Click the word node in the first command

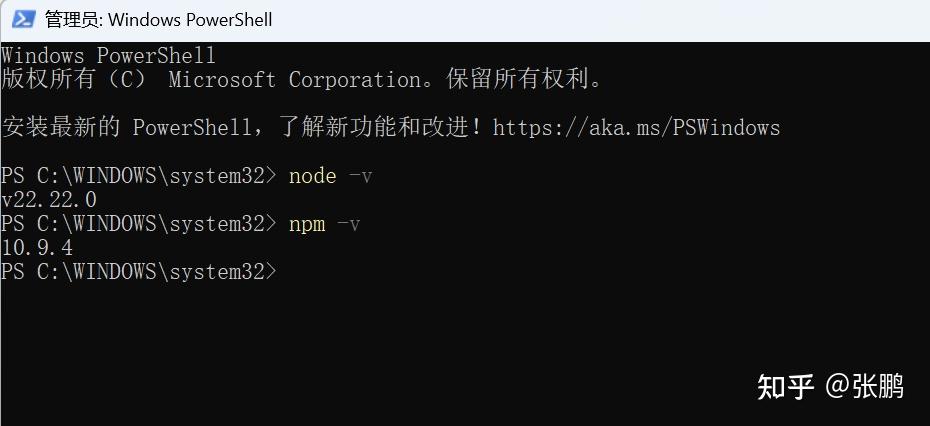312,176
